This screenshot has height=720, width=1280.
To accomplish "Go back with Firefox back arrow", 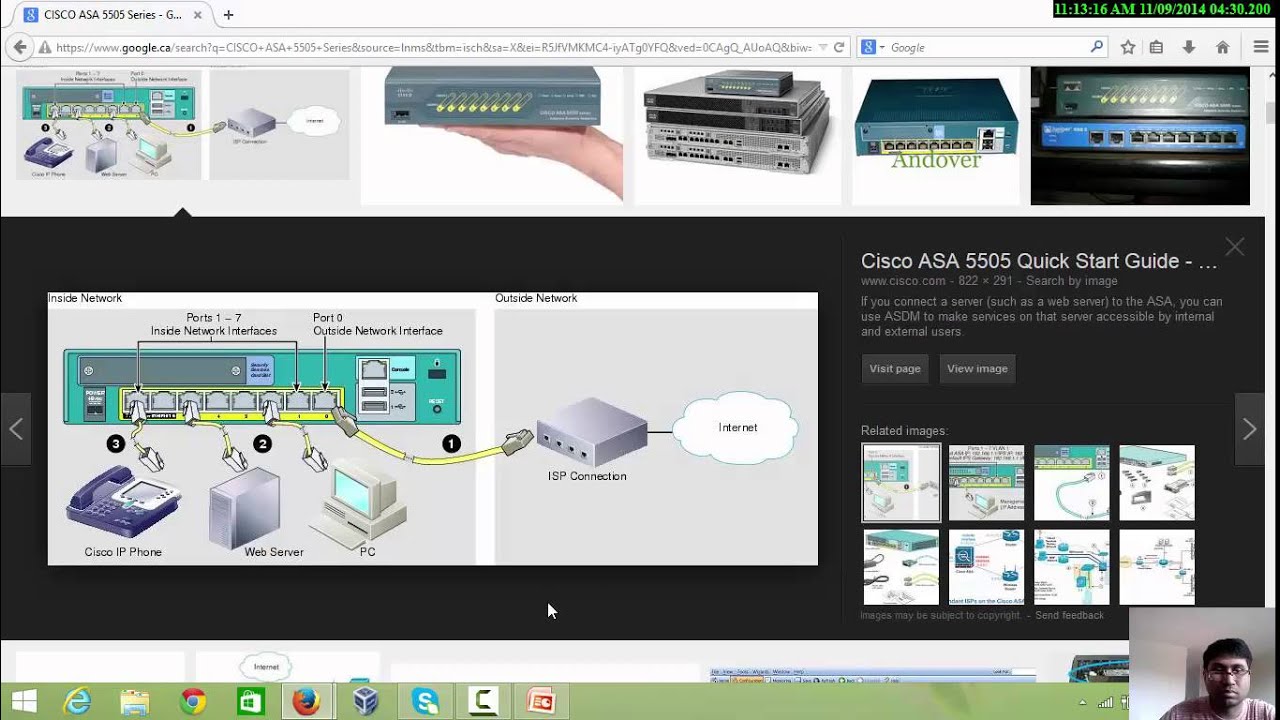I will coord(18,47).
